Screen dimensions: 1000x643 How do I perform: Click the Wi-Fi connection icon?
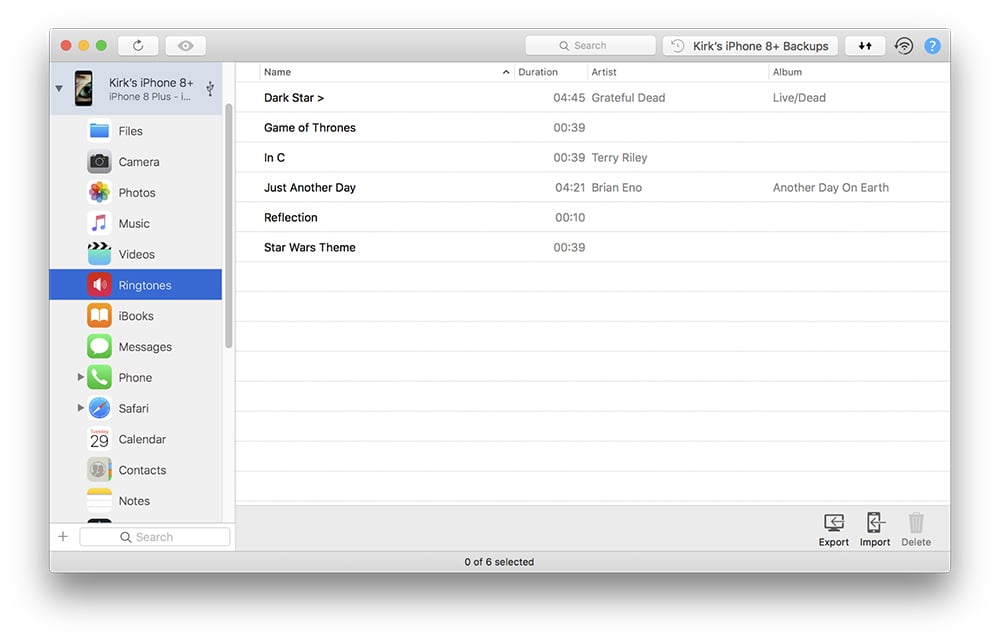(x=904, y=46)
